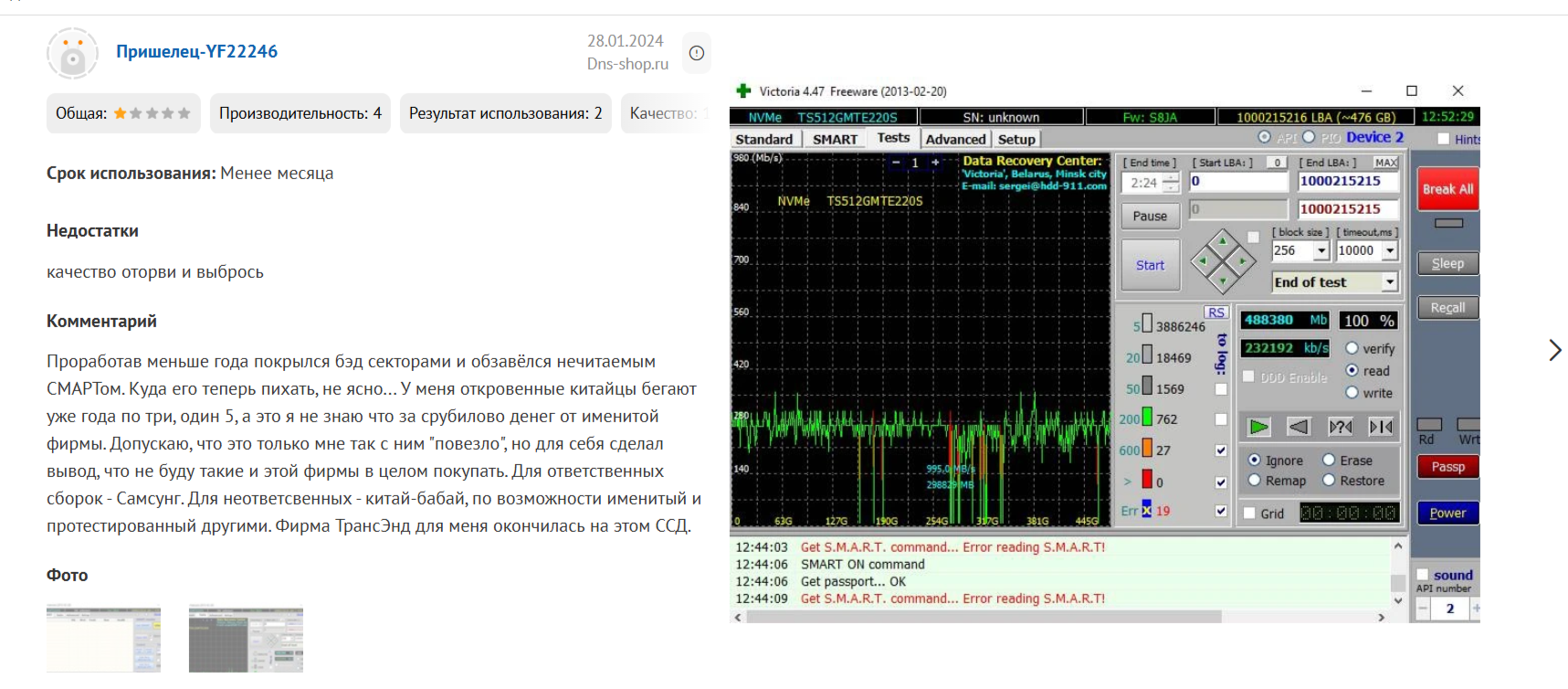Click the blue Power button
Image resolution: width=1568 pixels, height=689 pixels.
coord(1447,514)
